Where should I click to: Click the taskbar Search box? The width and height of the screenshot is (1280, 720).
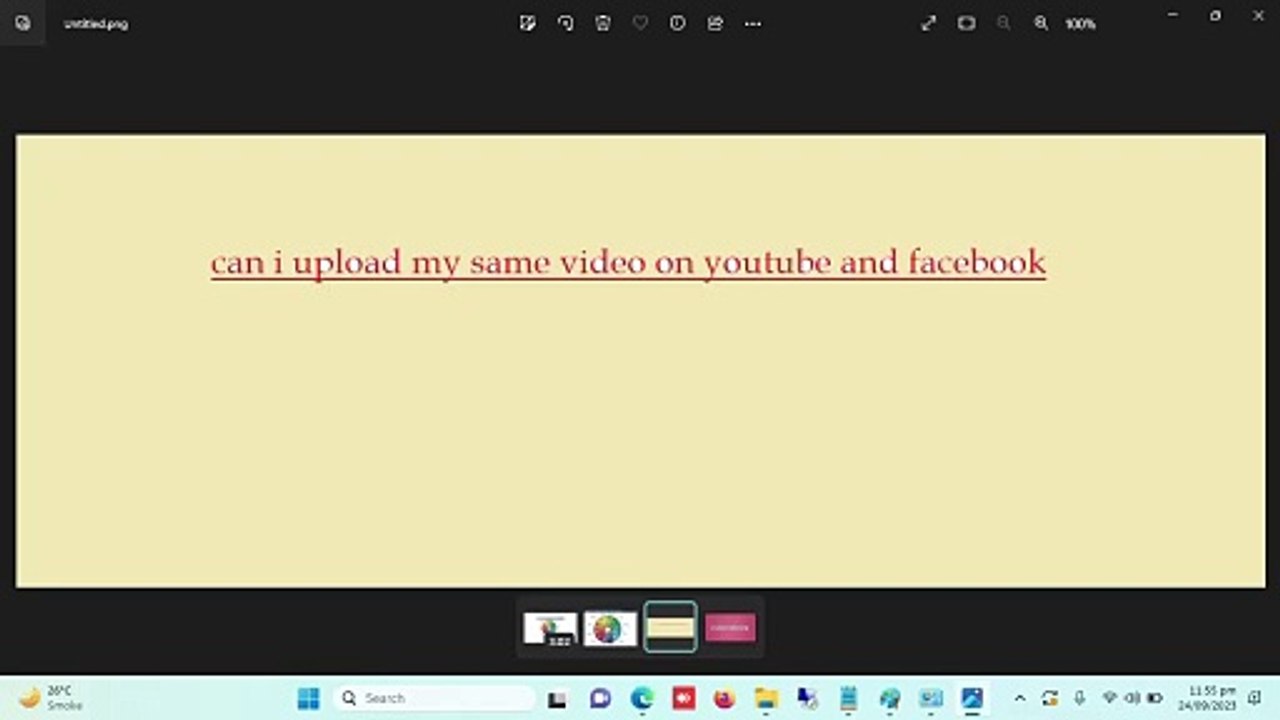(434, 698)
